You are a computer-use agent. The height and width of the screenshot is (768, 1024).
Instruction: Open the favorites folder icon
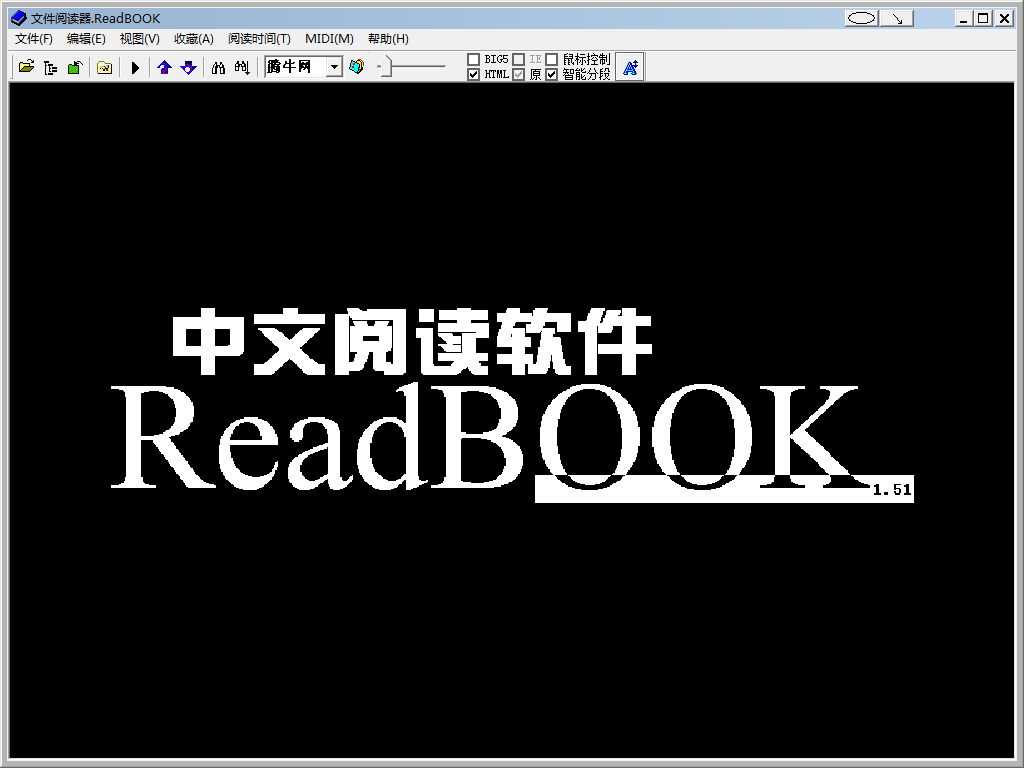point(104,67)
